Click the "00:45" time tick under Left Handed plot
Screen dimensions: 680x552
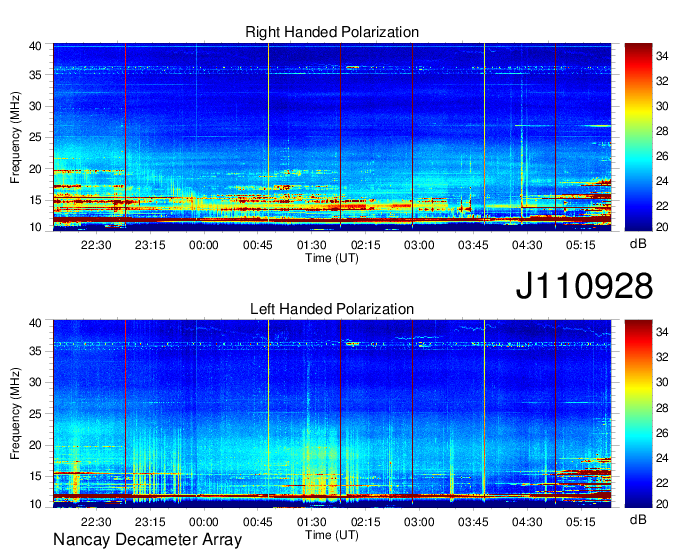tap(258, 522)
